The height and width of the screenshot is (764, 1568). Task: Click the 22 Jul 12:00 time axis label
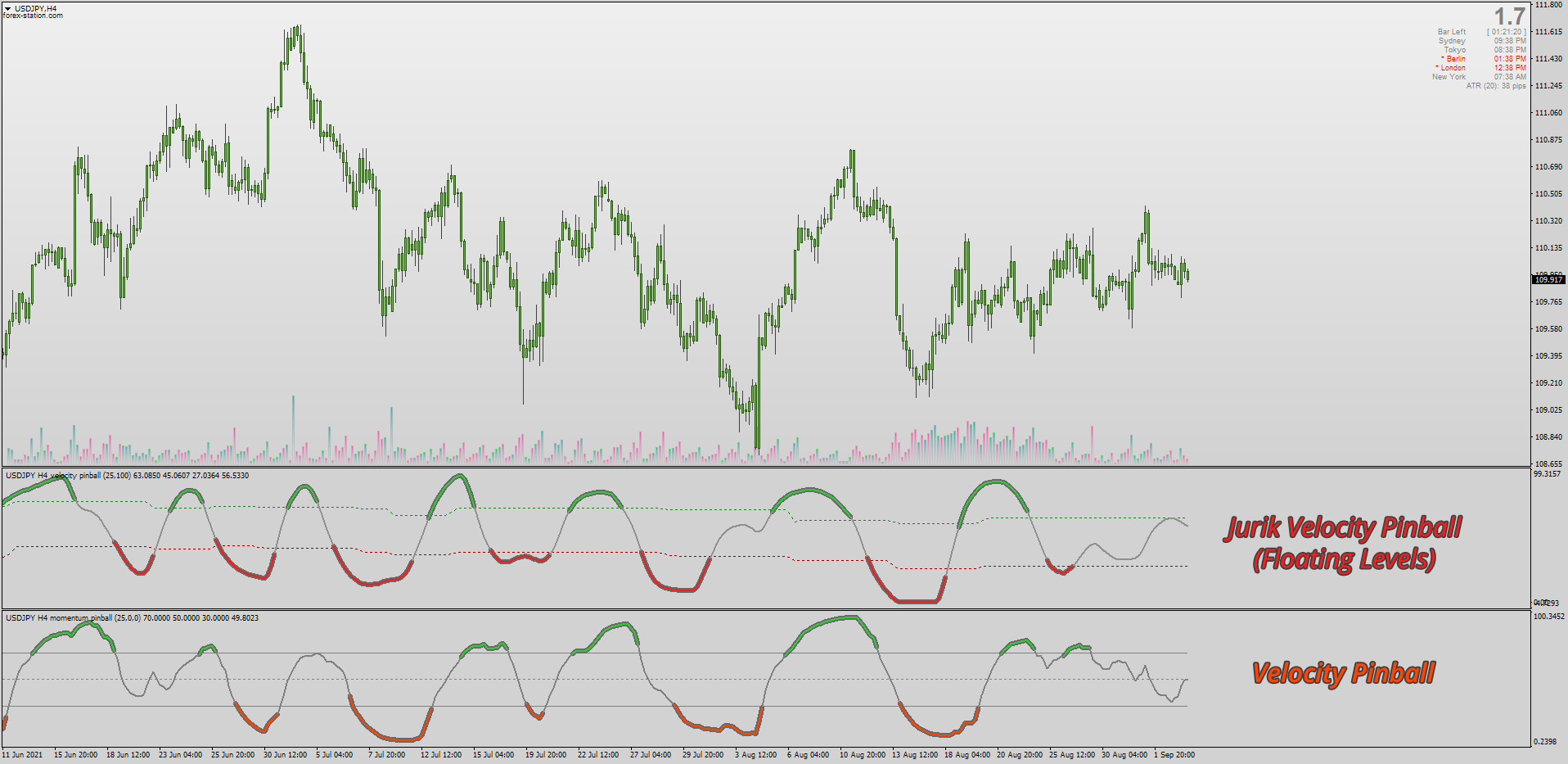598,755
